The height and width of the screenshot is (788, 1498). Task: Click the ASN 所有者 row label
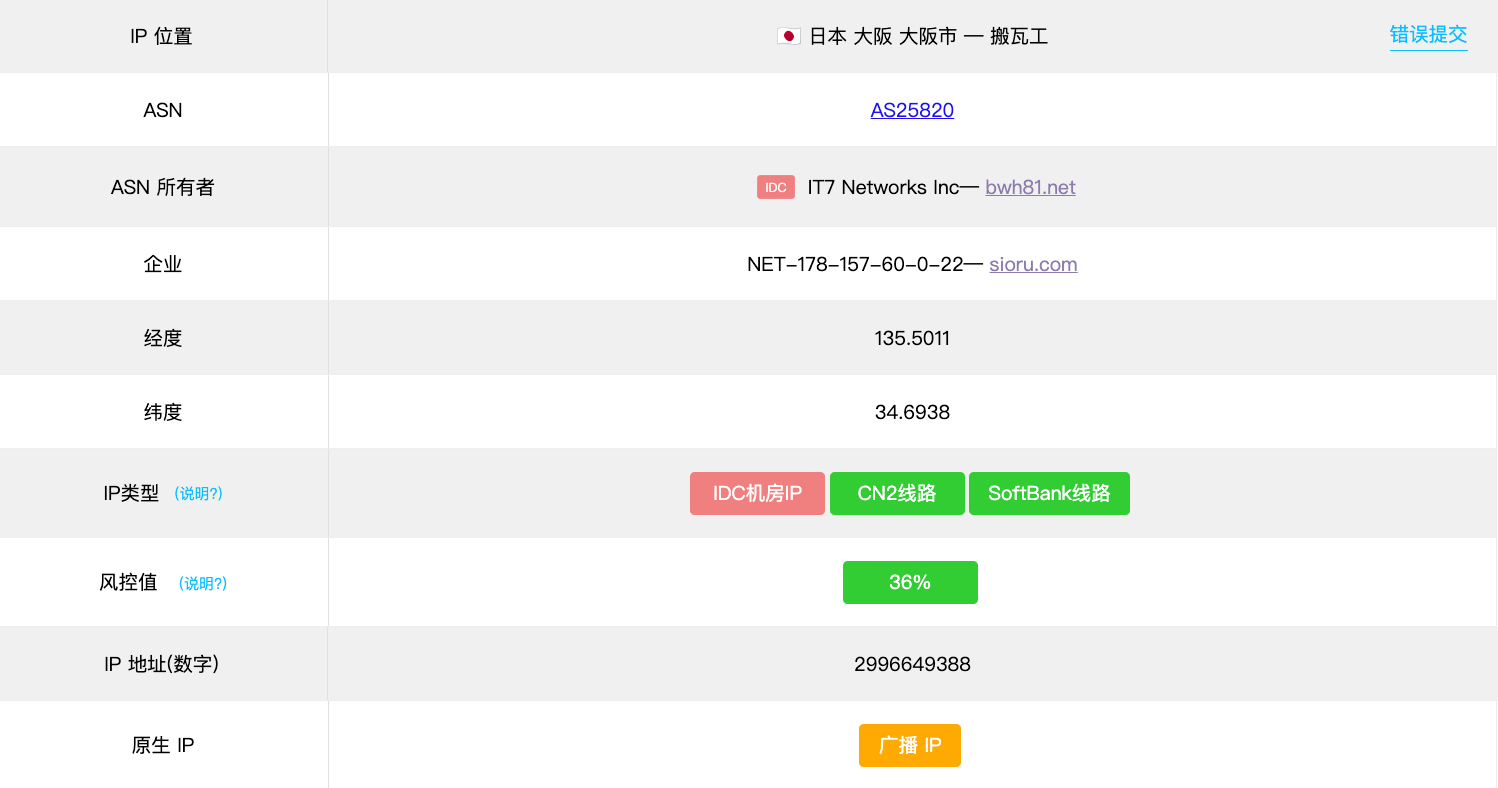(163, 187)
